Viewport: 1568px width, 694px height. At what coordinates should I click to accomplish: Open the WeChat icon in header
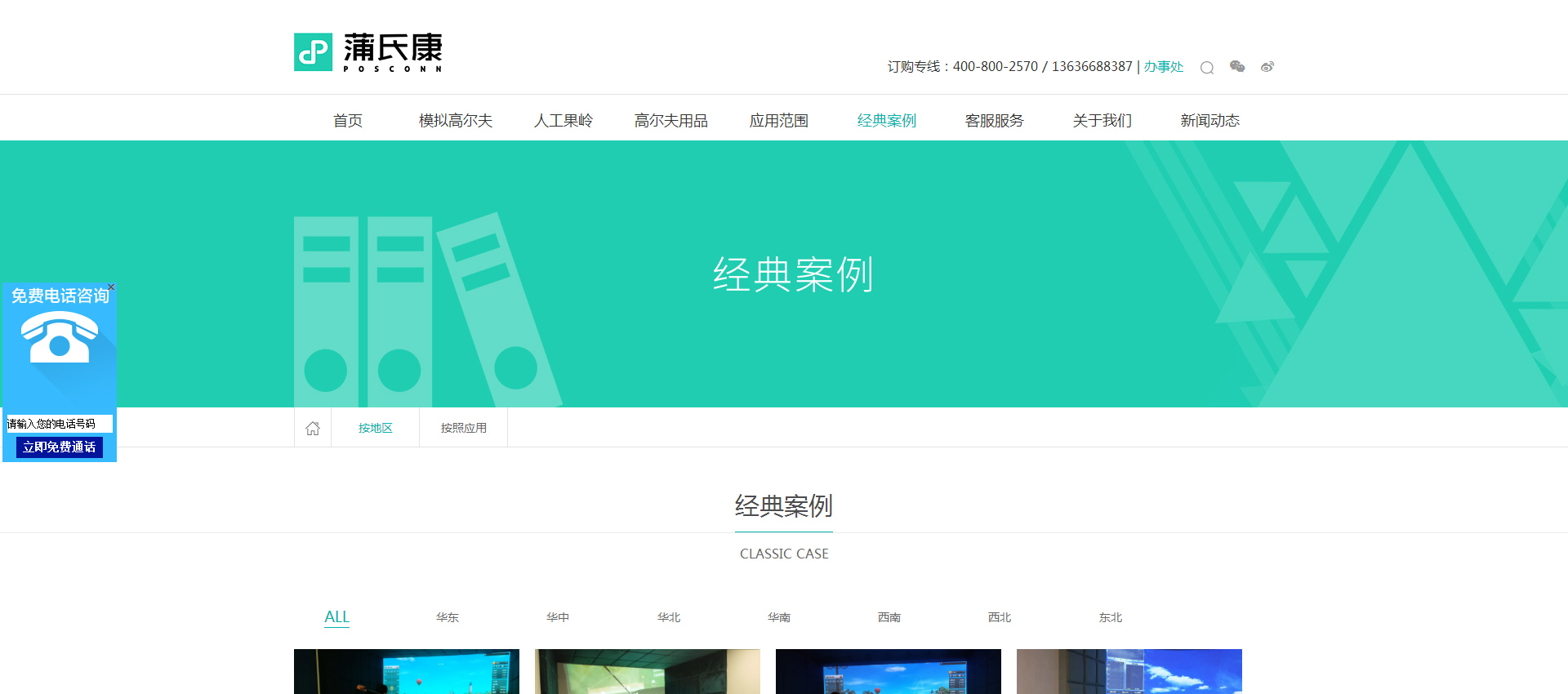1237,67
